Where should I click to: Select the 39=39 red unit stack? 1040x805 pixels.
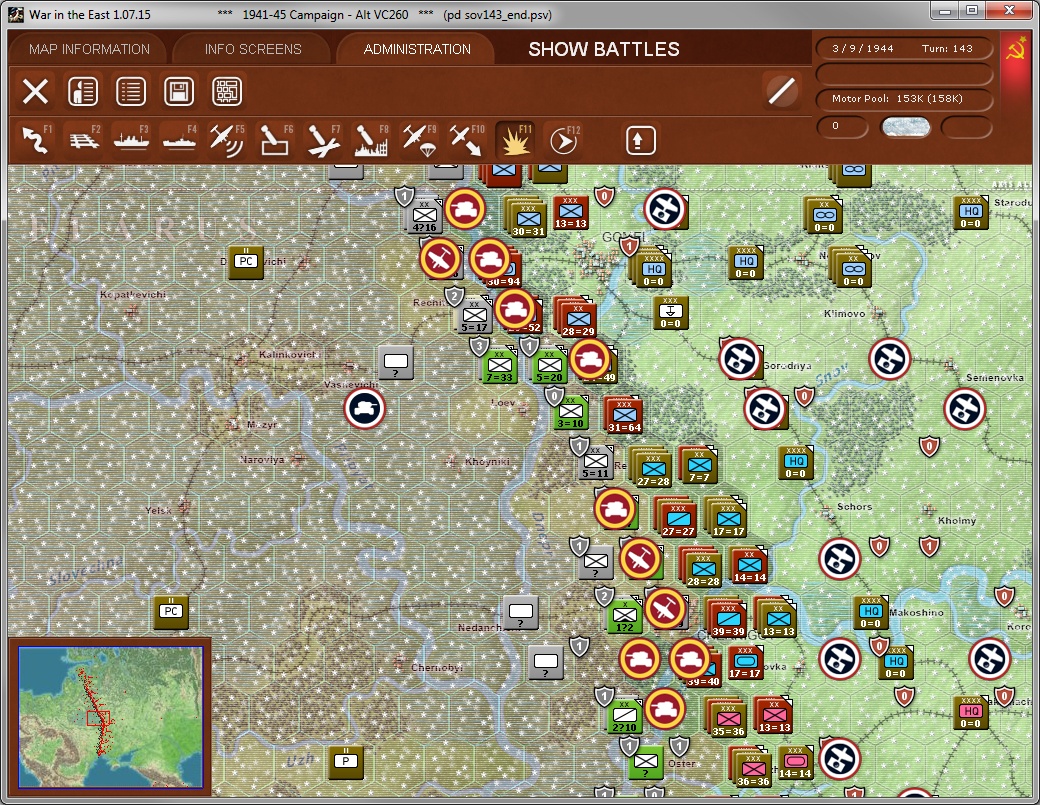coord(727,617)
